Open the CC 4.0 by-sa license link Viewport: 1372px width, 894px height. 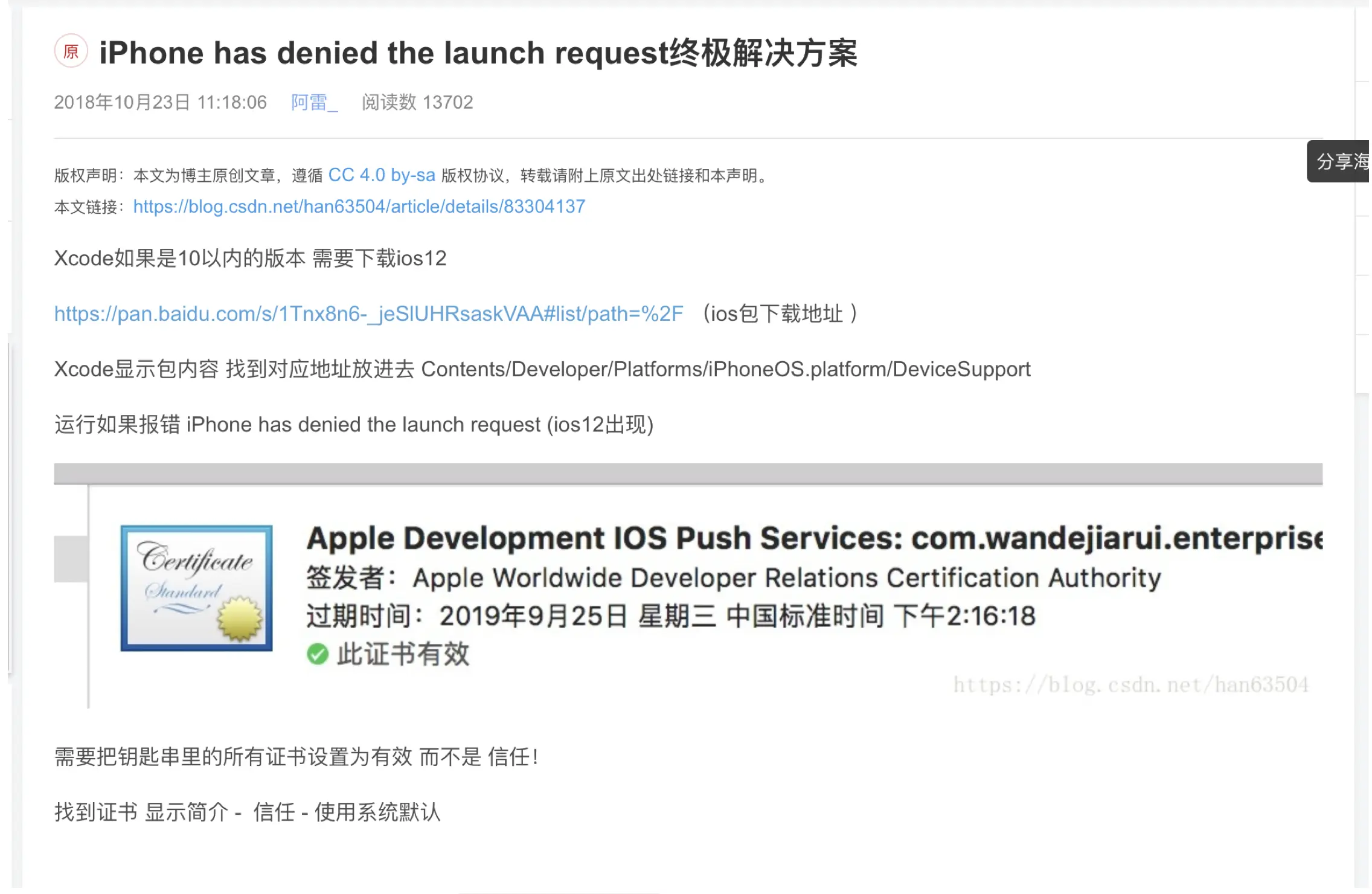382,175
